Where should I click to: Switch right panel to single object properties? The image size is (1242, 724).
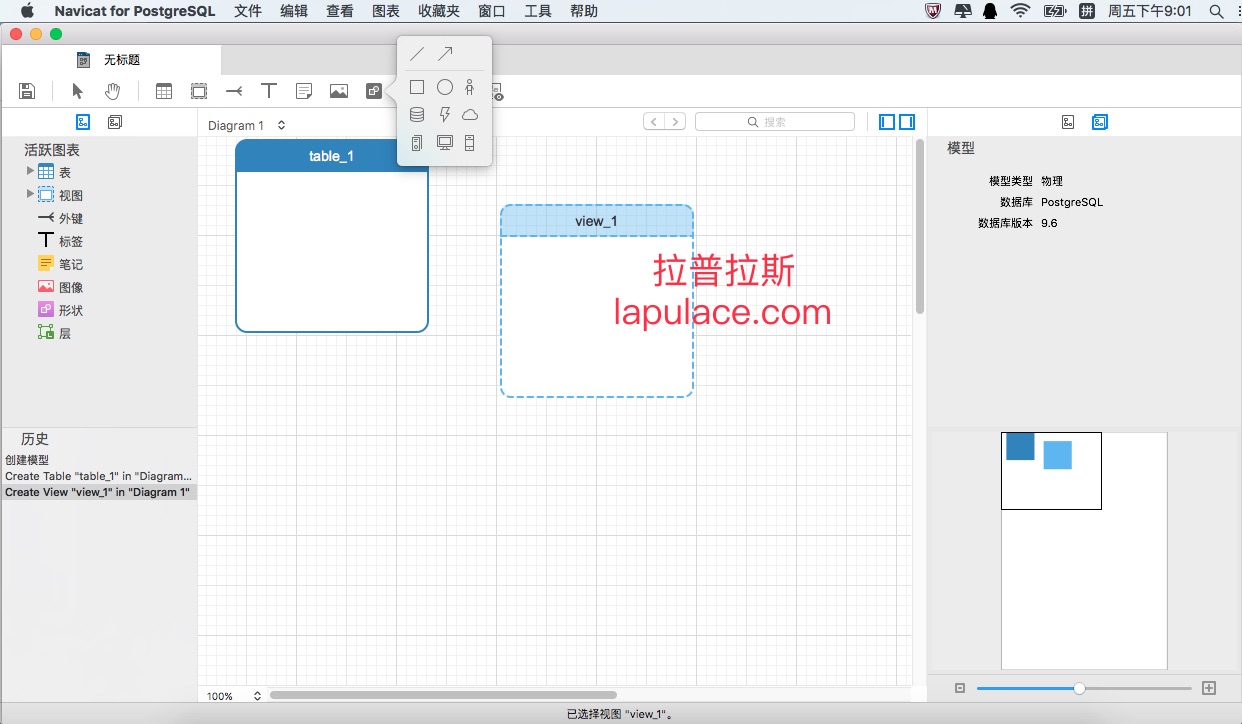pos(1068,122)
